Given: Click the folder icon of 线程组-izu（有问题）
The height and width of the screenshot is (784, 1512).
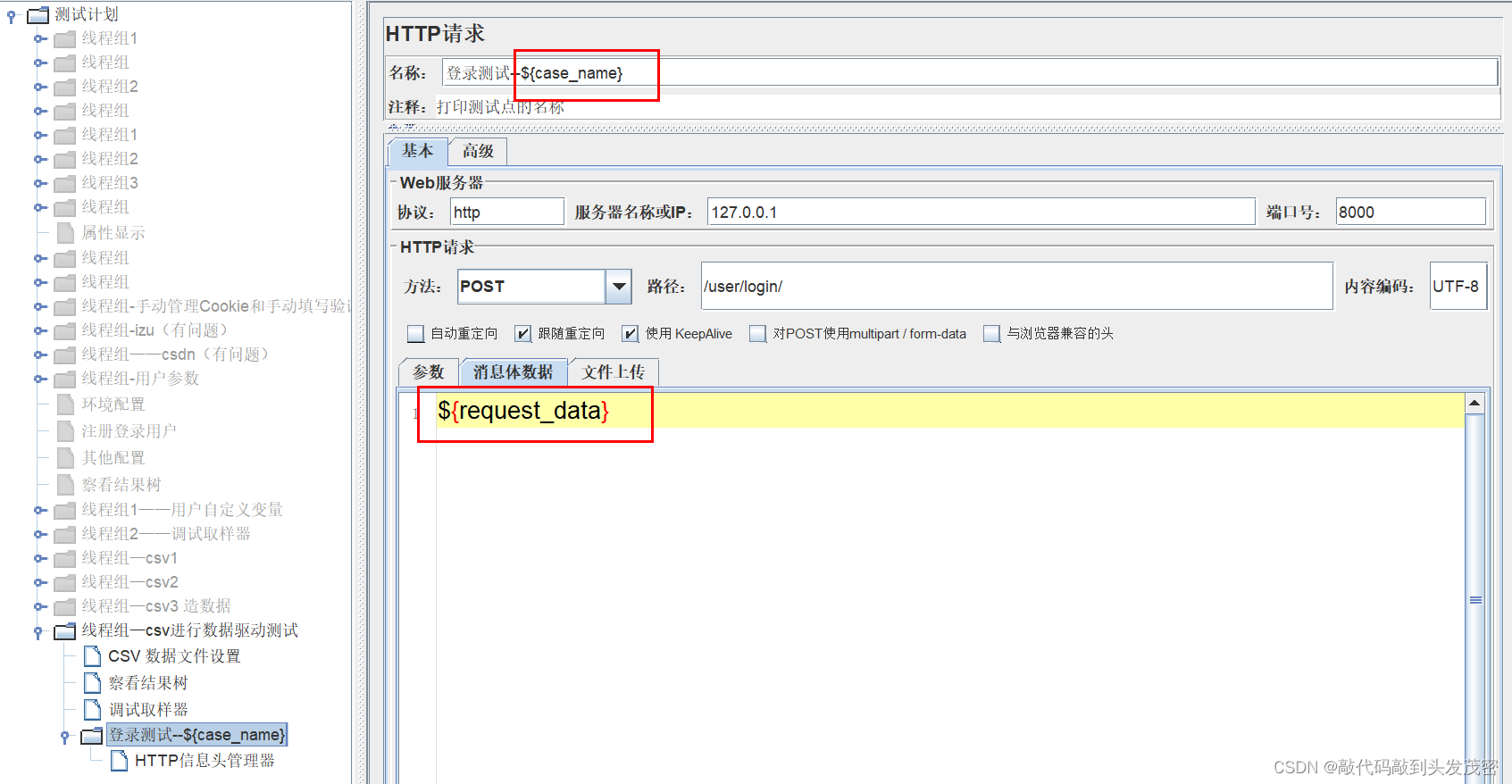Looking at the screenshot, I should click(64, 330).
